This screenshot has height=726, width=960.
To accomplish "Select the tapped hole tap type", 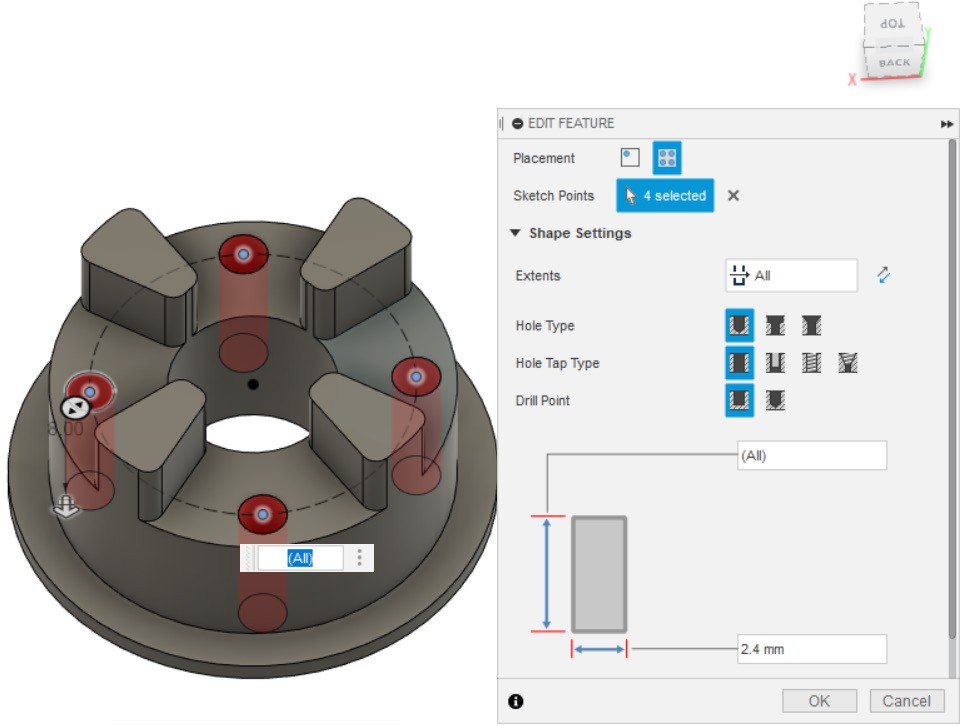I will (x=811, y=363).
